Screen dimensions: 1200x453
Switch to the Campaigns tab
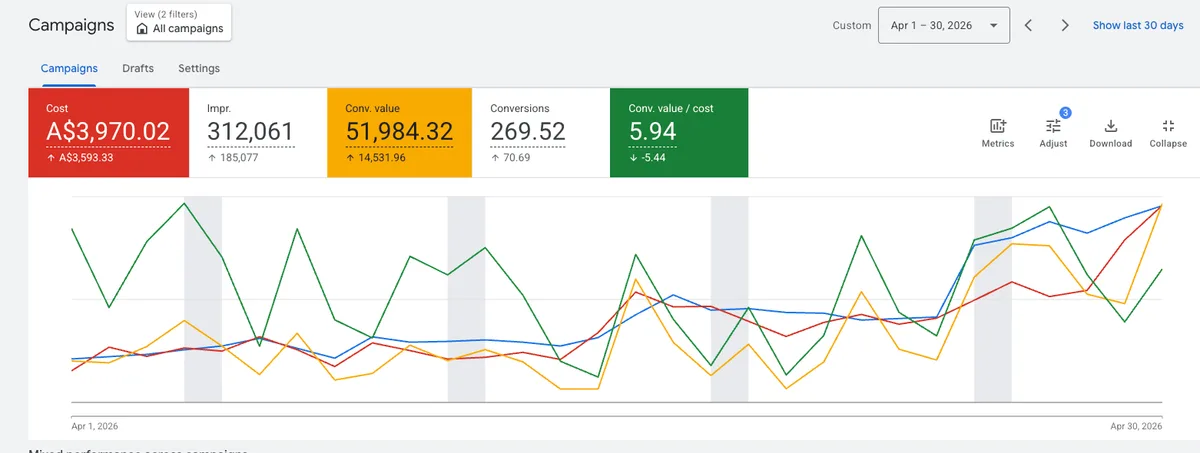(69, 69)
